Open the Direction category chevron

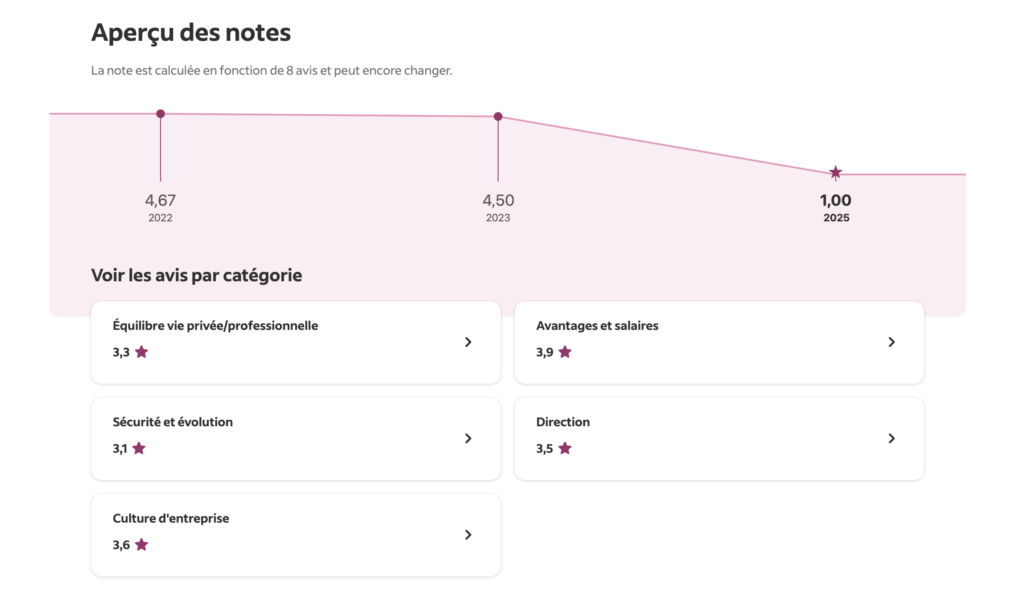point(892,438)
